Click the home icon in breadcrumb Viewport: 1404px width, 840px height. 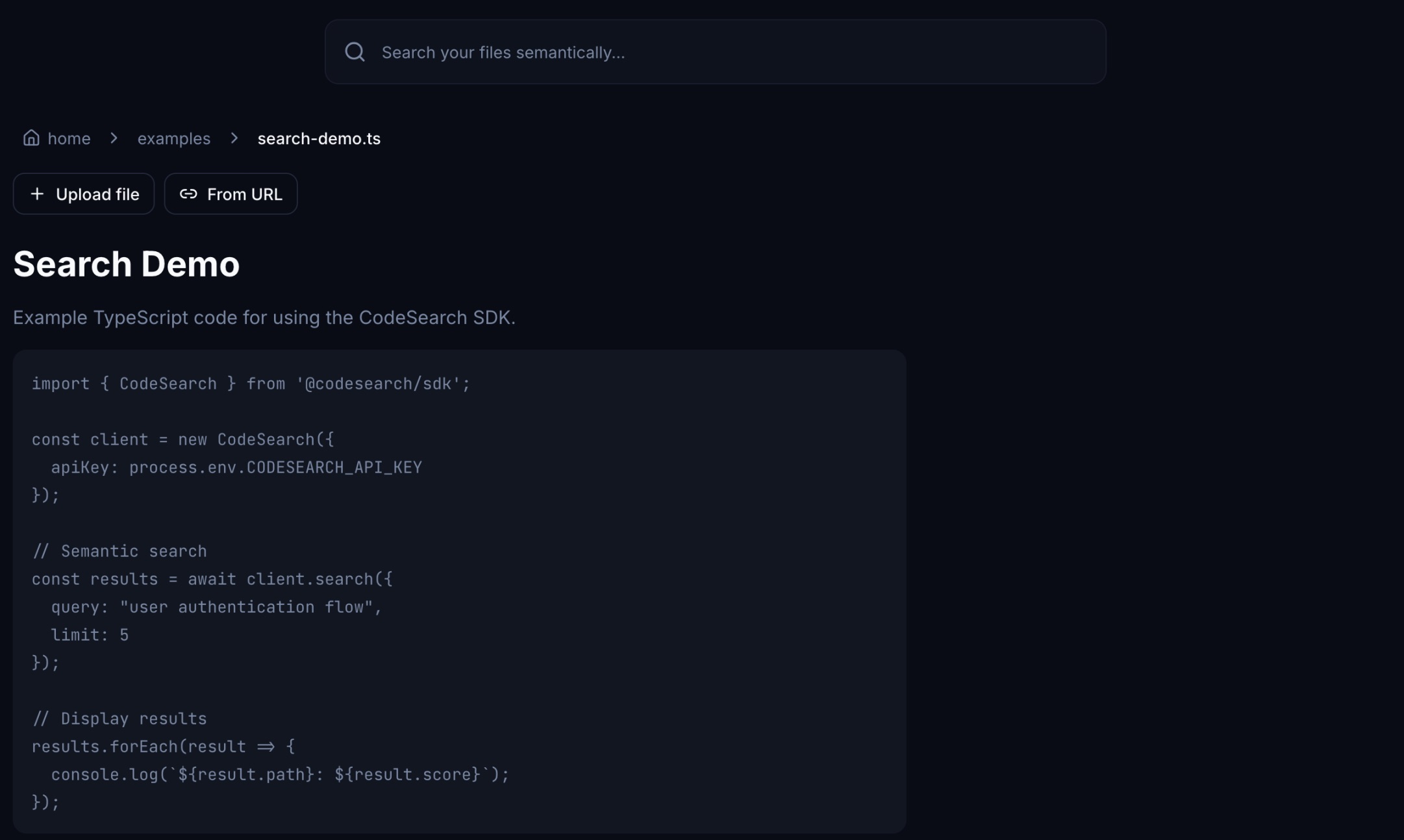(31, 138)
